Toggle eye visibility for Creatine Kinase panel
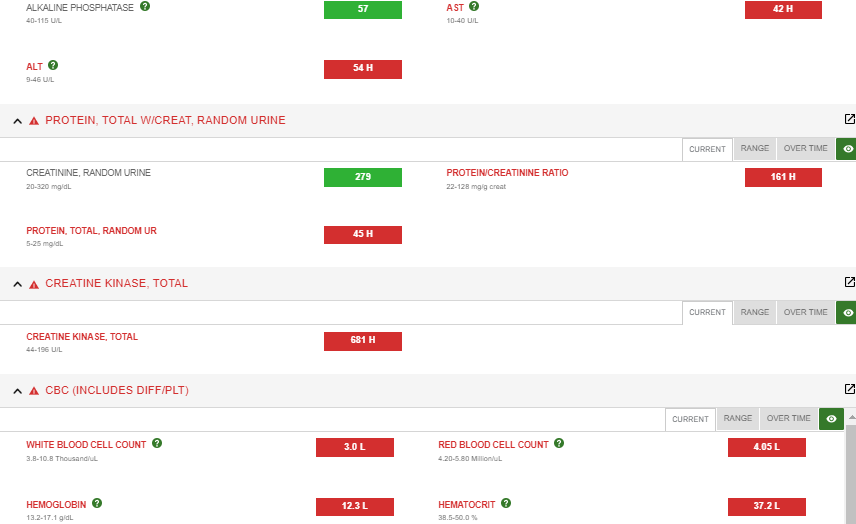This screenshot has width=856, height=524. pyautogui.click(x=847, y=313)
